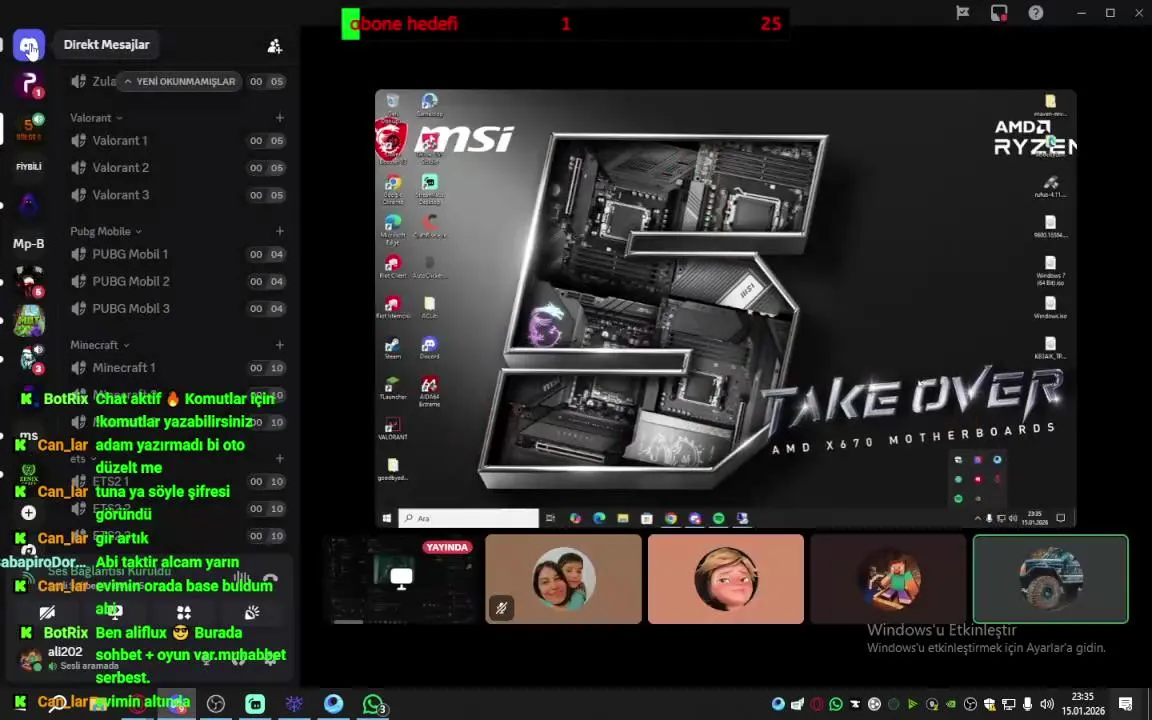The height and width of the screenshot is (720, 1152).
Task: Join voice channel PUBG Mobil 1
Action: (x=178, y=254)
